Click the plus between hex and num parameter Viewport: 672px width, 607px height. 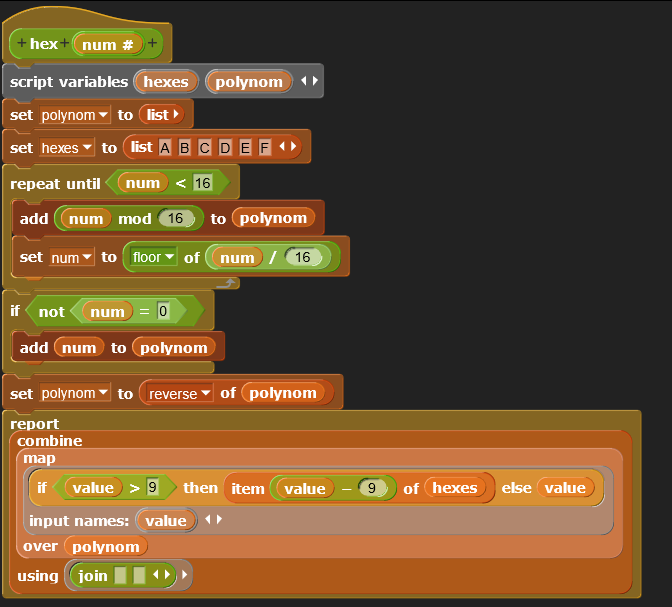[x=64, y=43]
